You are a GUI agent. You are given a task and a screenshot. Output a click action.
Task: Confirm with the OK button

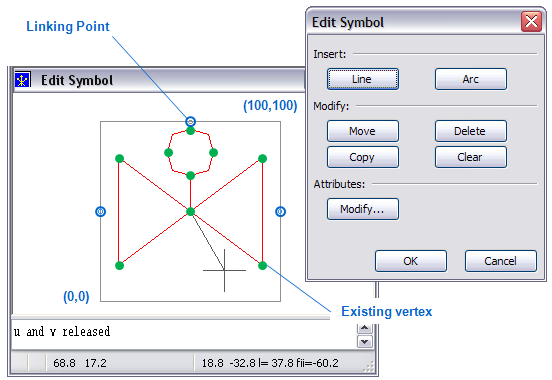pyautogui.click(x=410, y=261)
